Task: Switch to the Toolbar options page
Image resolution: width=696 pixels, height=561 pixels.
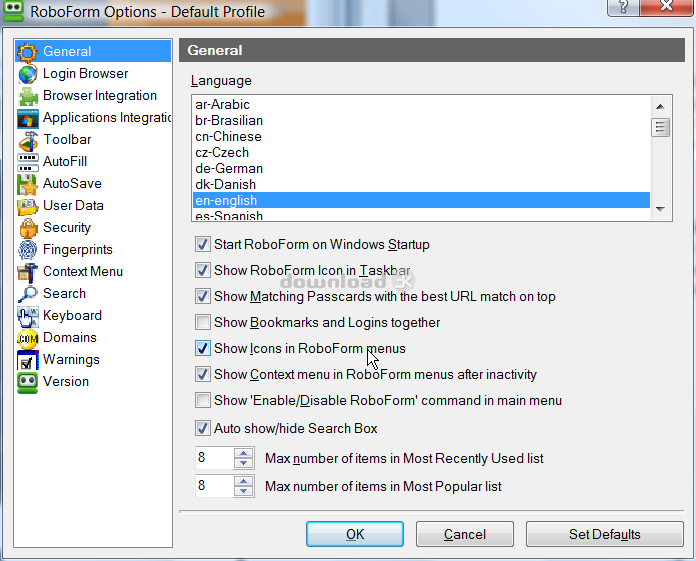Action: click(67, 140)
